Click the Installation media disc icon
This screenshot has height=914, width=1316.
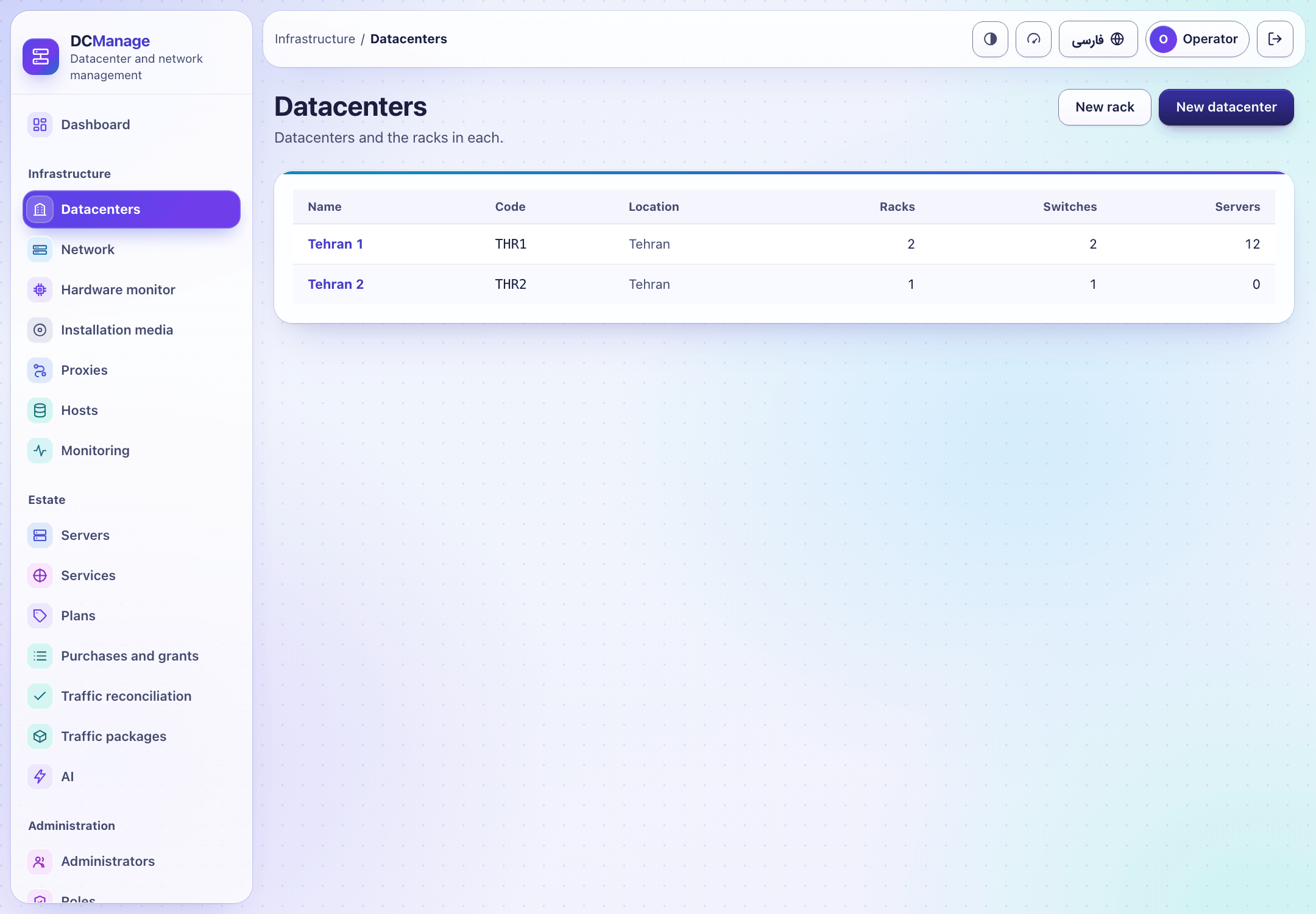pos(40,330)
